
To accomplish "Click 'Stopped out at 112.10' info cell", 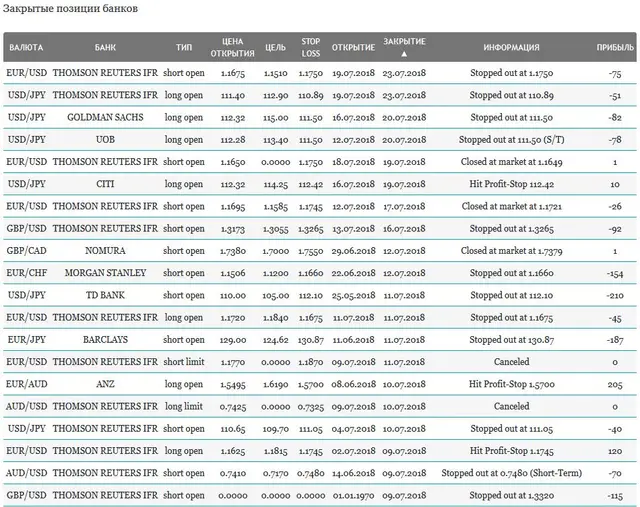I will [x=511, y=295].
